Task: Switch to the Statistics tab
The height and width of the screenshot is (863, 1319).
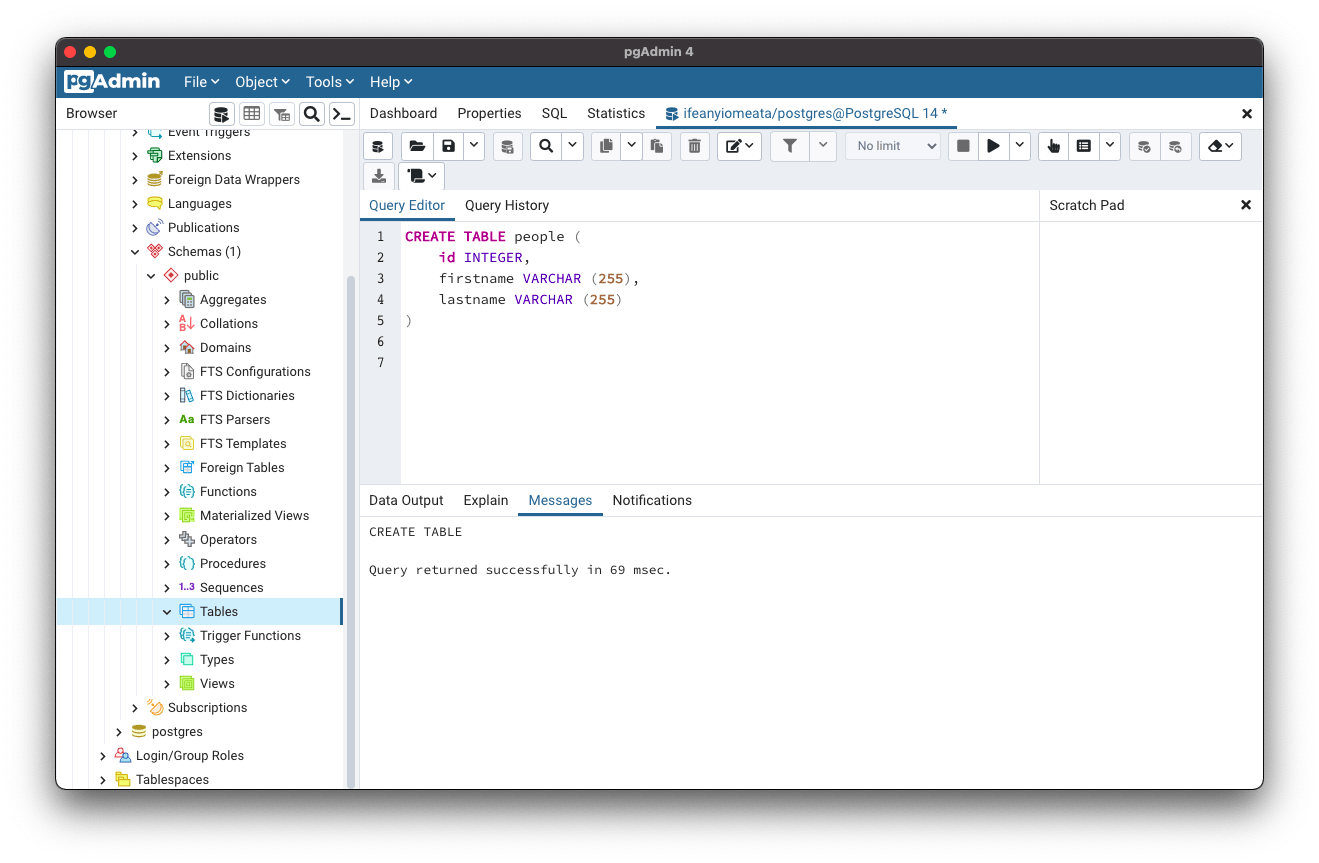Action: [616, 113]
